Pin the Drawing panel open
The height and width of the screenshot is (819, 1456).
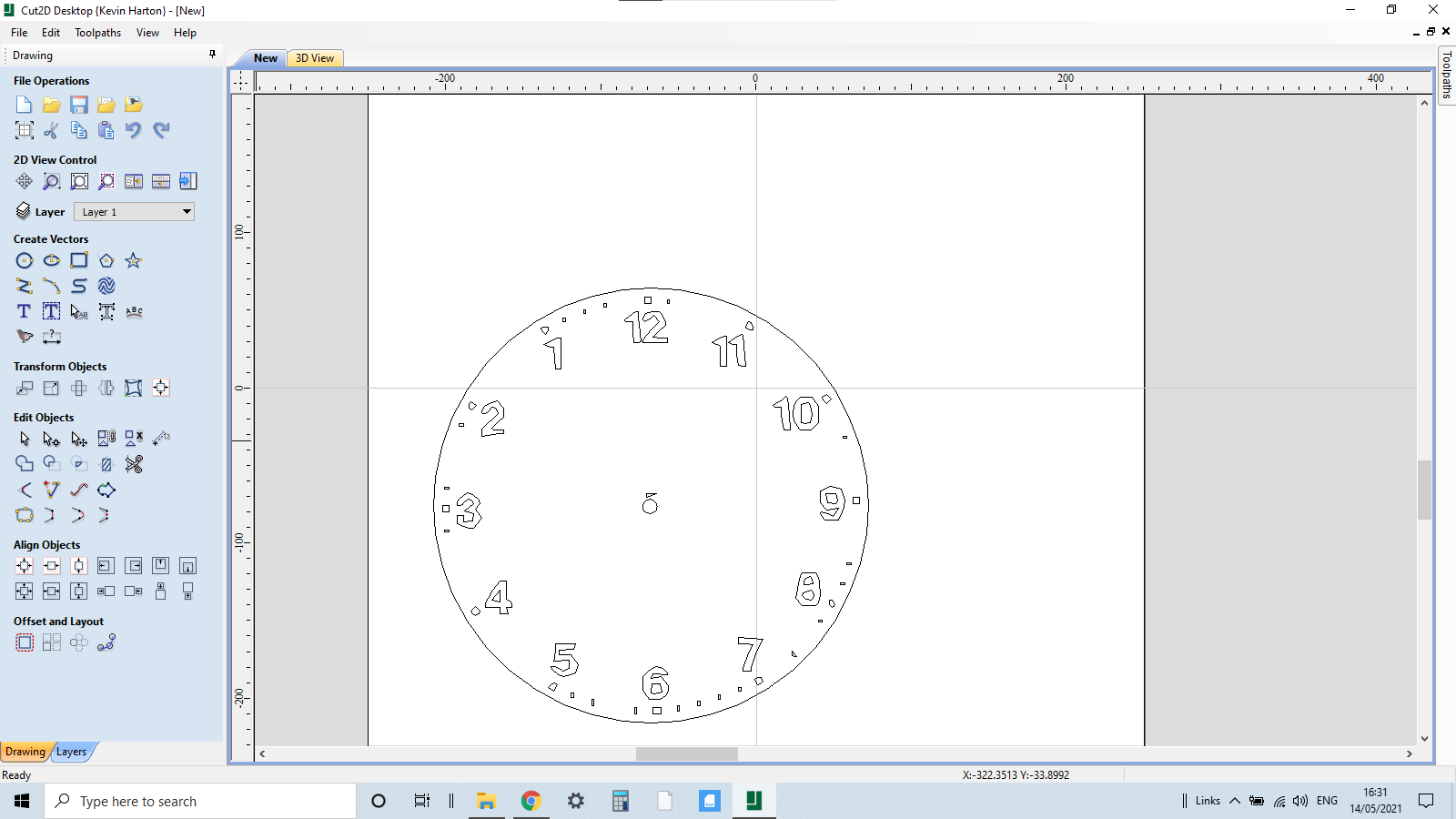point(212,55)
